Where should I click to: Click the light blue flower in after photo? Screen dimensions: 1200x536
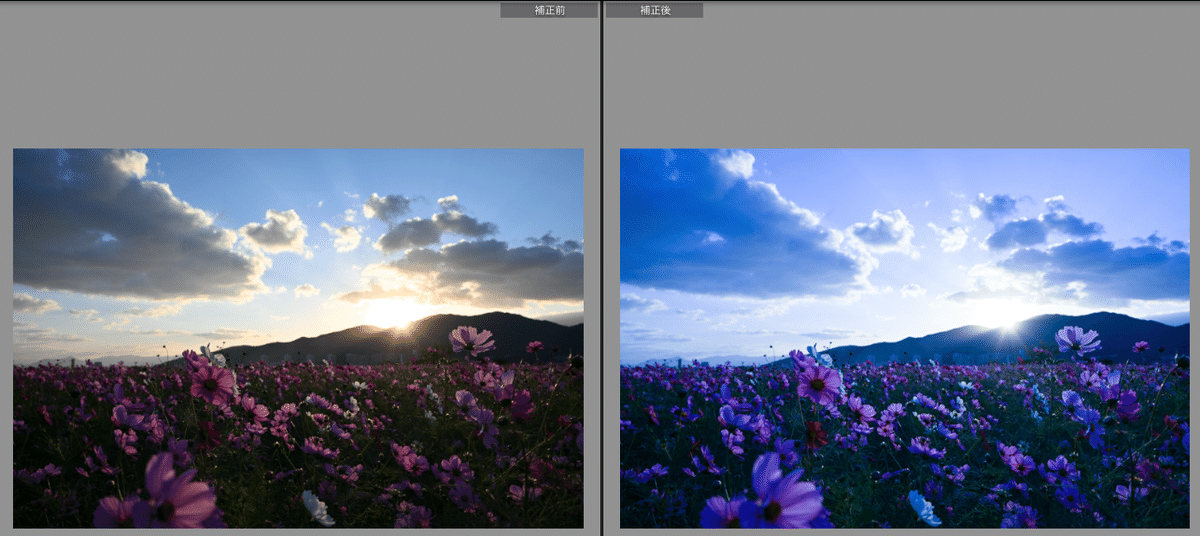coord(925,508)
